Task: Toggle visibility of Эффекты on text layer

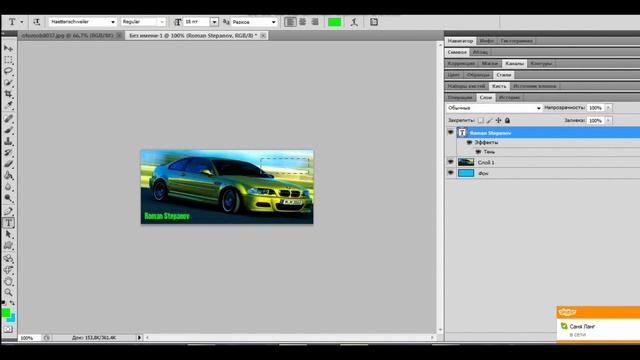Action: coord(469,142)
